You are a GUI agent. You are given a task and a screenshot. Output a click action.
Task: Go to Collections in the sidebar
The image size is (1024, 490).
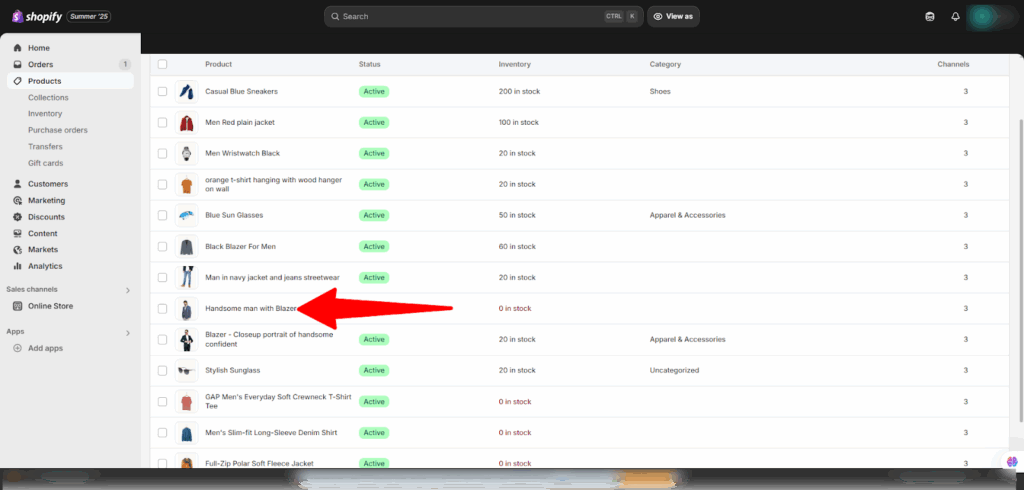coord(48,97)
